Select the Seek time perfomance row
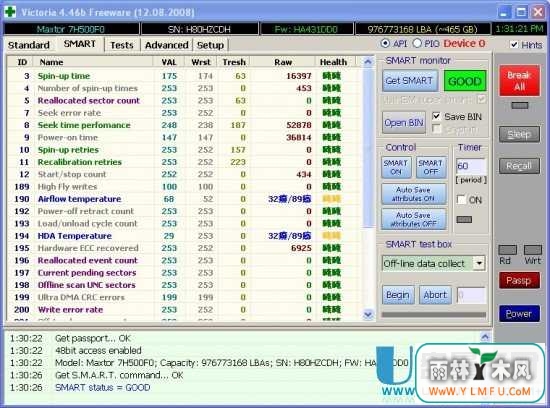The image size is (550, 408). tap(184, 125)
